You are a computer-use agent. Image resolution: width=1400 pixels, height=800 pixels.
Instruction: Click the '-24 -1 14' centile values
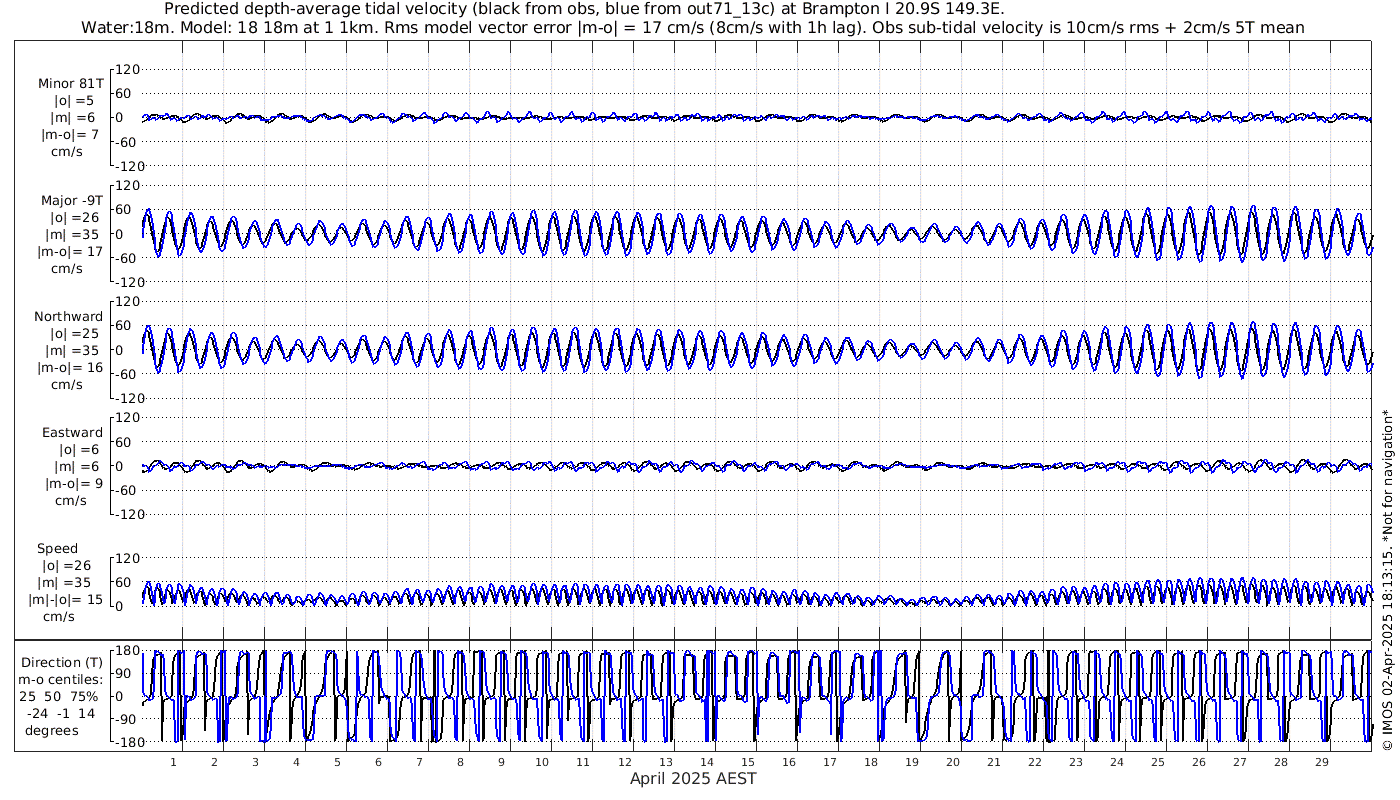point(61,713)
